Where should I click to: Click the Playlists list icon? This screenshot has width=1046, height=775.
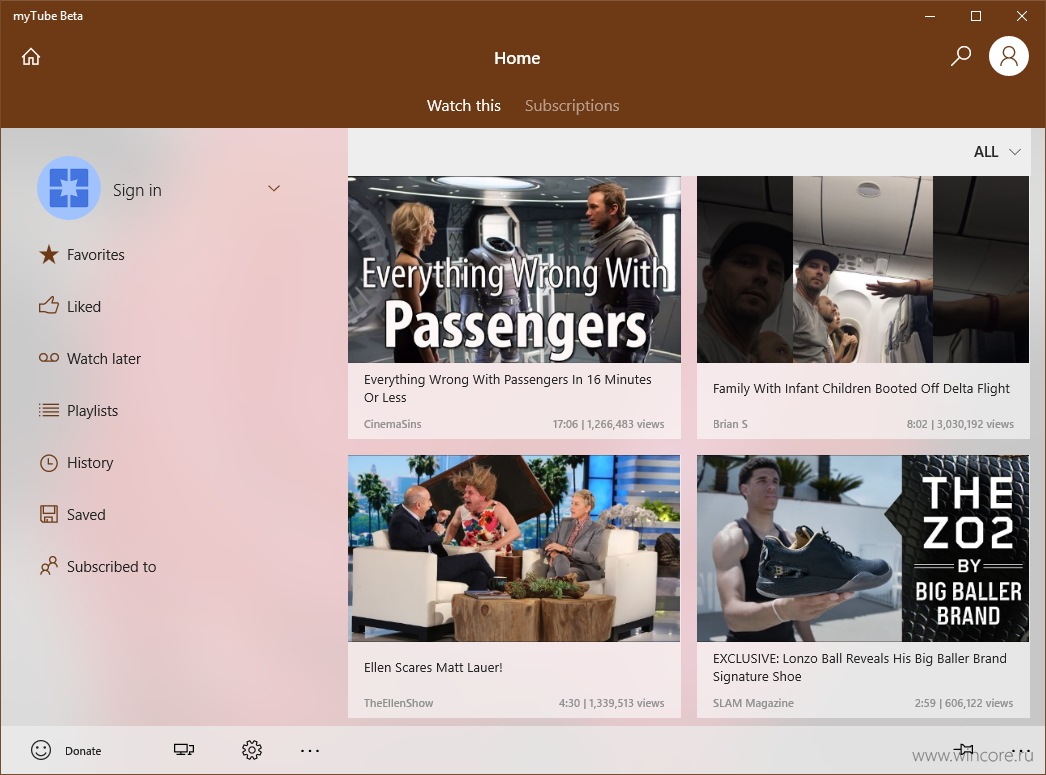[49, 410]
